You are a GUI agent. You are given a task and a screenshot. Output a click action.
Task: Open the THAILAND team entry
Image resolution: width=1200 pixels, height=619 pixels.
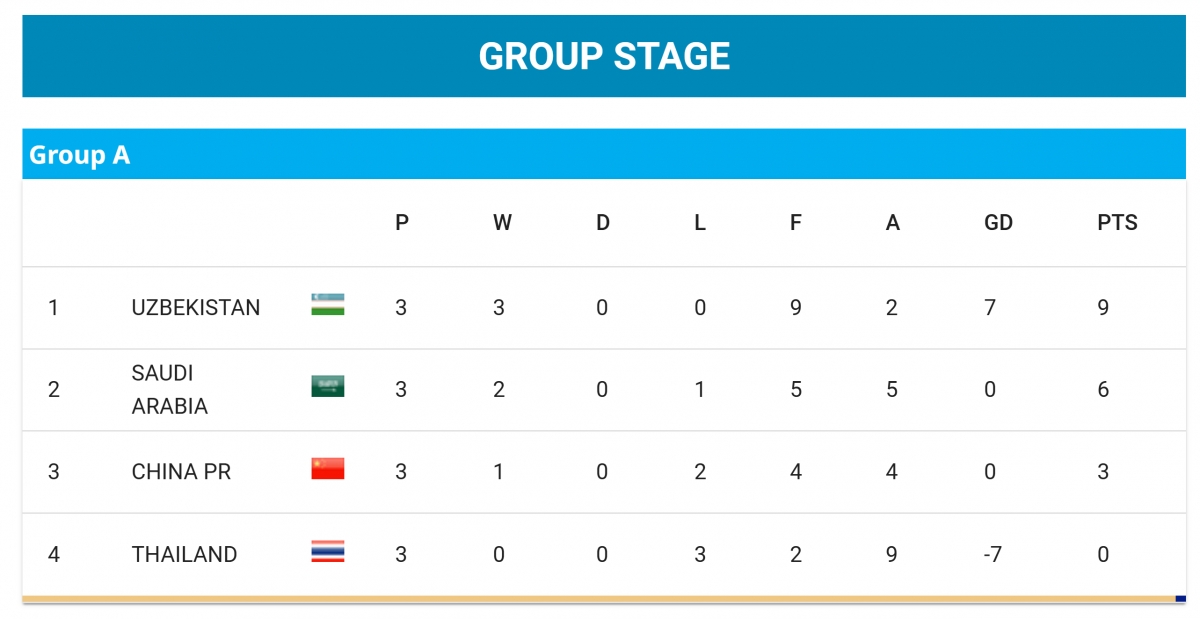tap(184, 554)
